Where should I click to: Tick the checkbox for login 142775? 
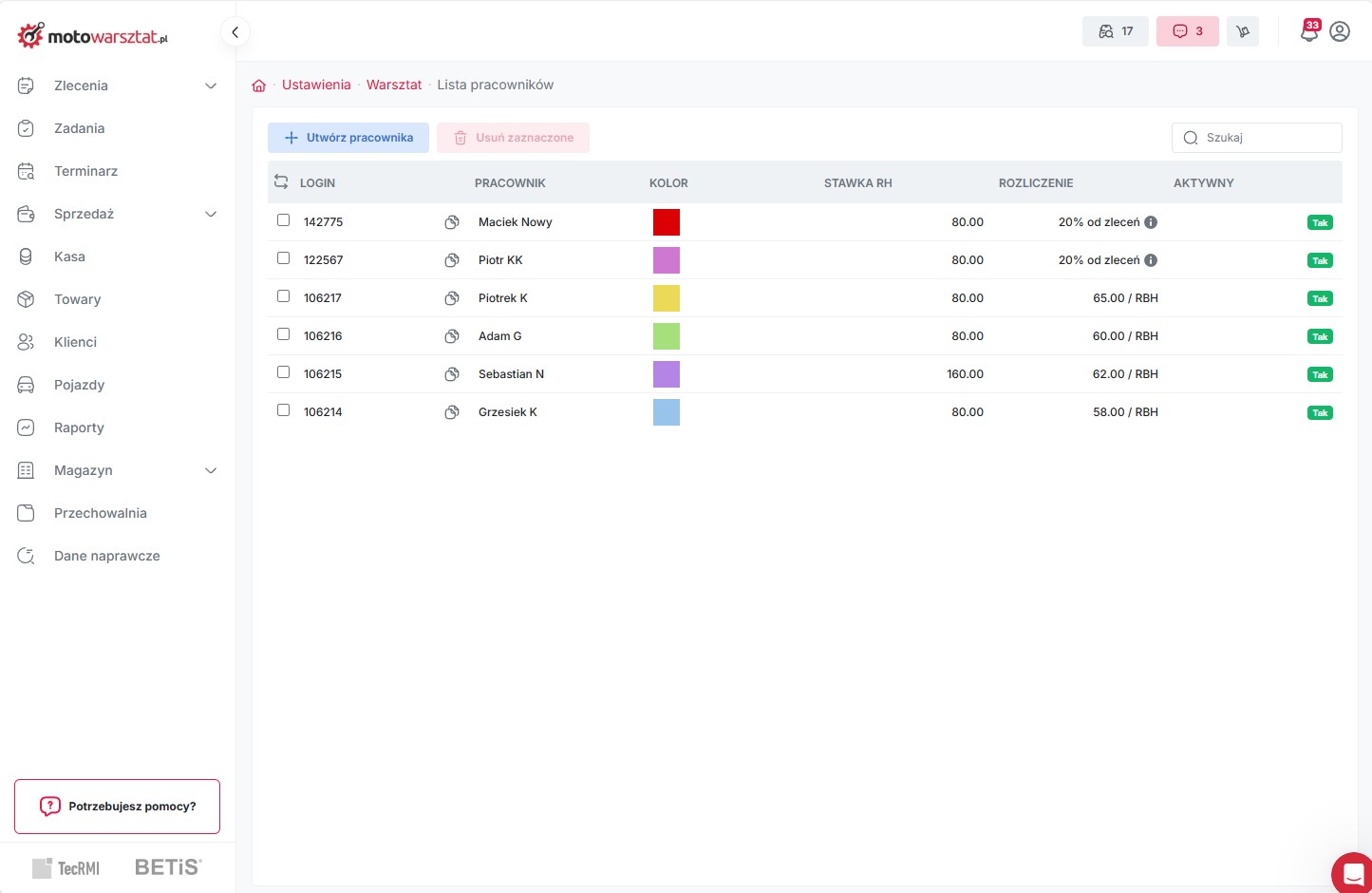pyautogui.click(x=283, y=220)
